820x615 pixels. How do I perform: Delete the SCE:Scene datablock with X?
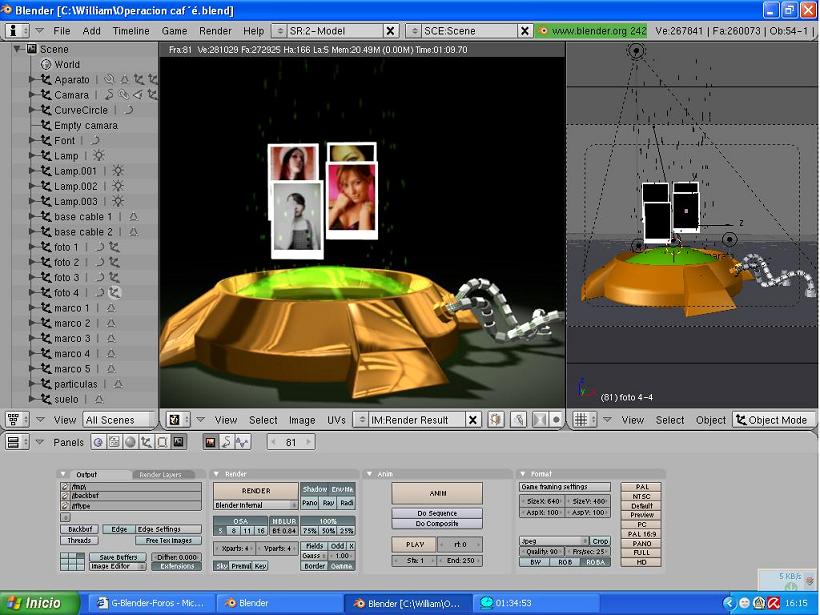coord(527,31)
